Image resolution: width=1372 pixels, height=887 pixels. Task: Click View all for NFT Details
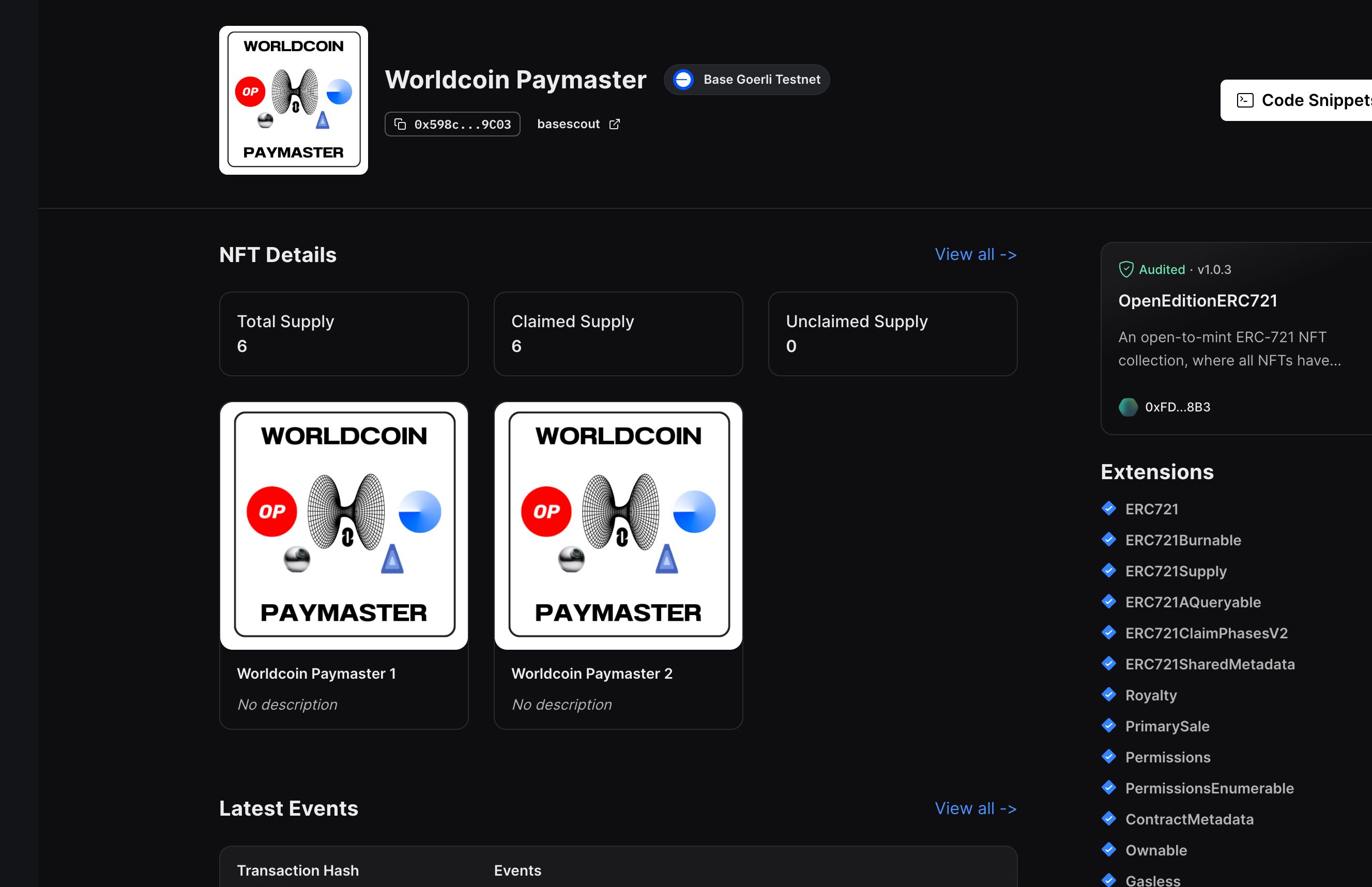click(x=975, y=254)
